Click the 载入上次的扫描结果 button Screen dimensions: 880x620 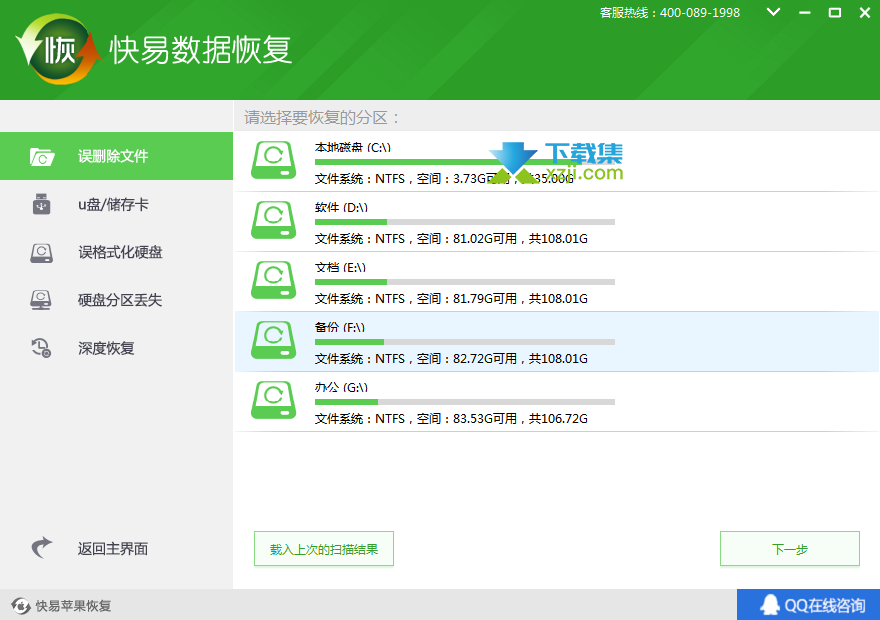coord(324,549)
